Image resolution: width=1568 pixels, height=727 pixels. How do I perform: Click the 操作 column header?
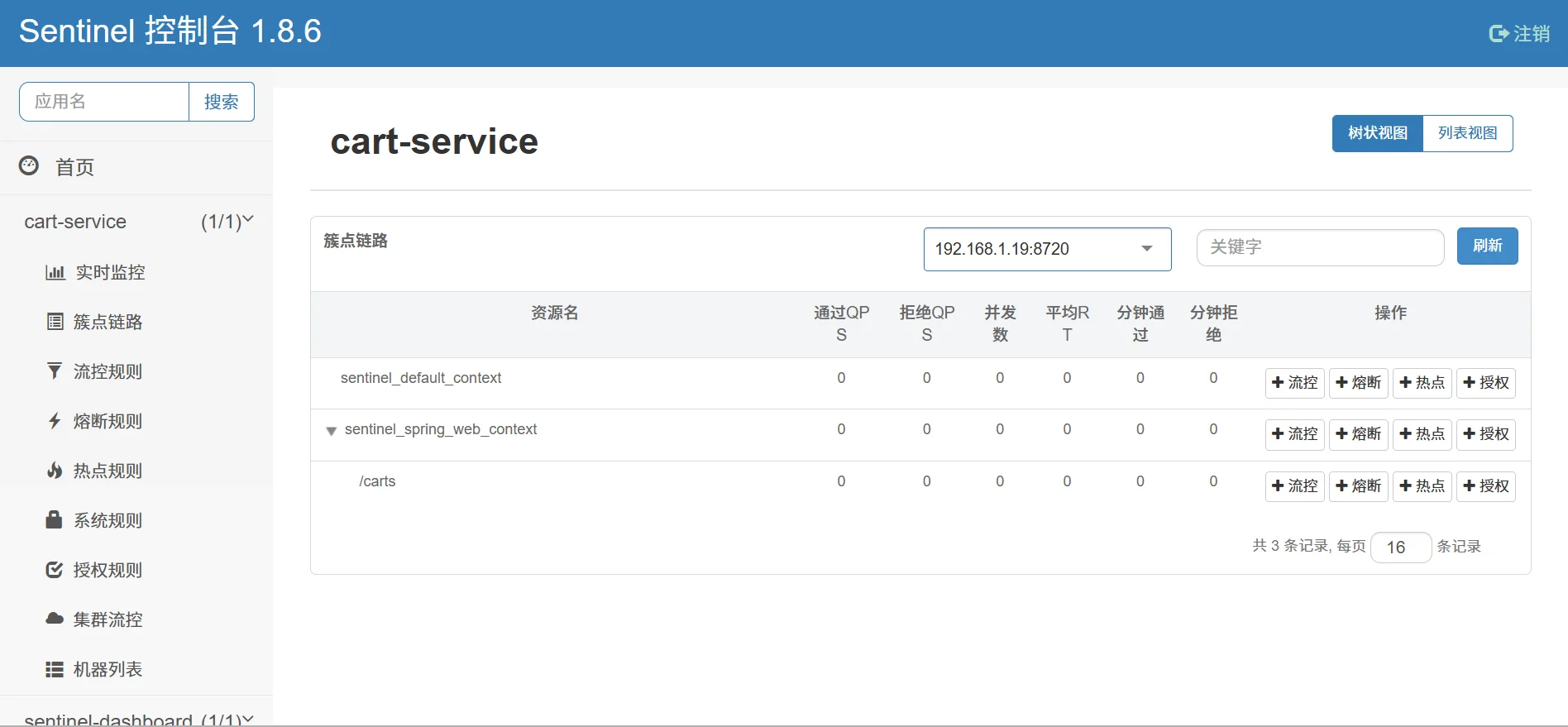(x=1390, y=313)
